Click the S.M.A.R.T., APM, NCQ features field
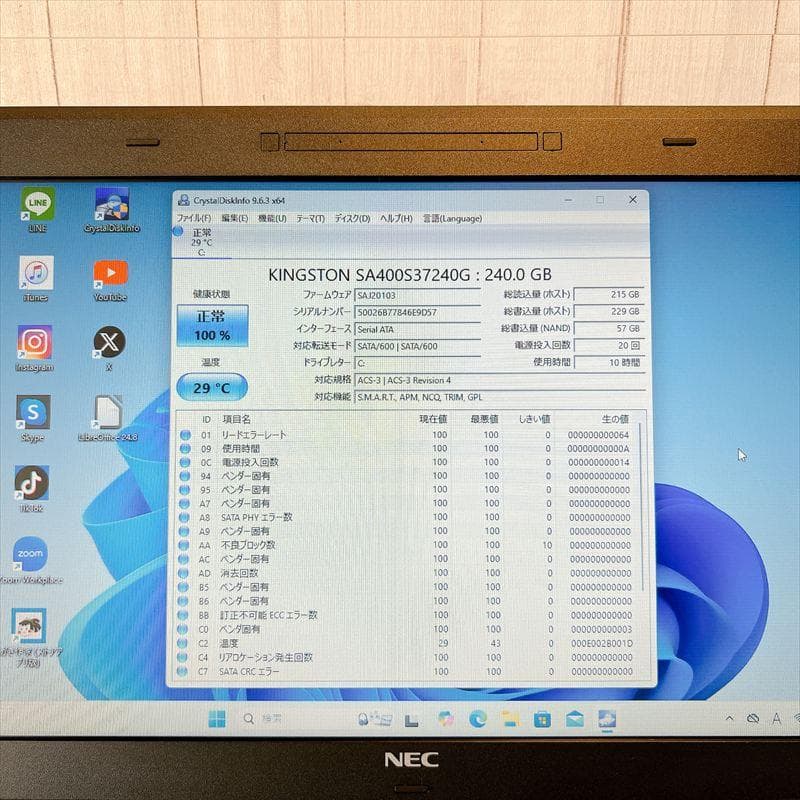800x800 pixels. point(500,397)
